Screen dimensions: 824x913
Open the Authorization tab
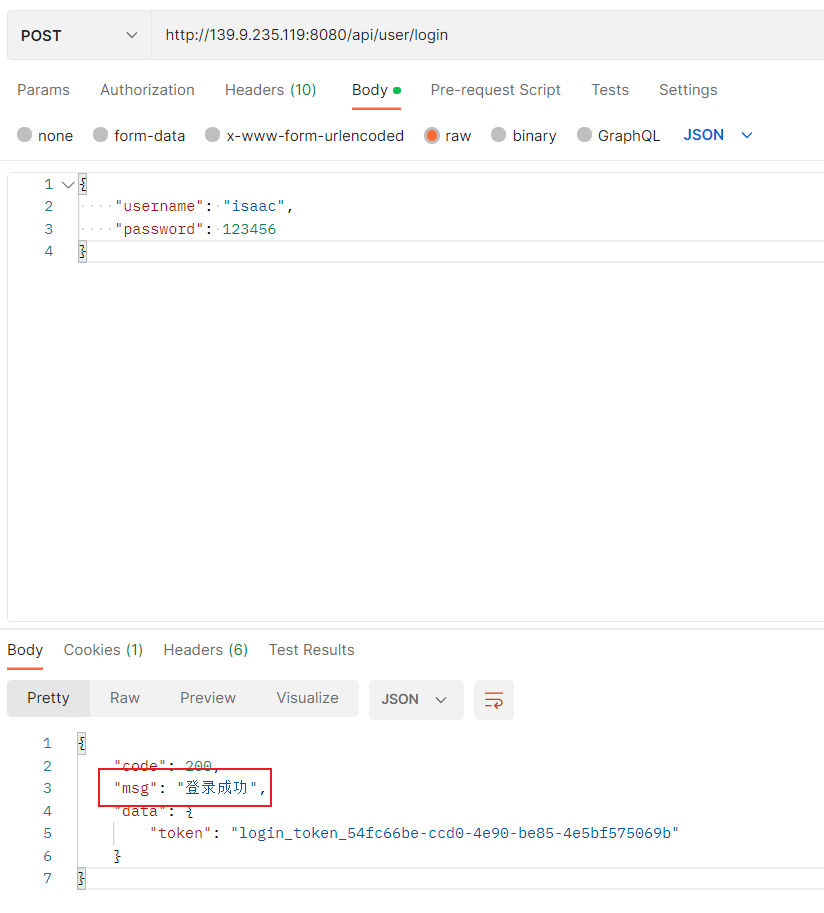click(x=147, y=90)
